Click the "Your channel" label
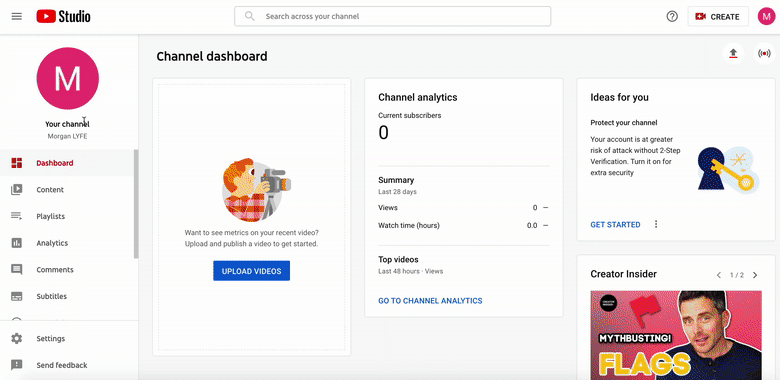Viewport: 780px width, 380px height. click(68, 124)
